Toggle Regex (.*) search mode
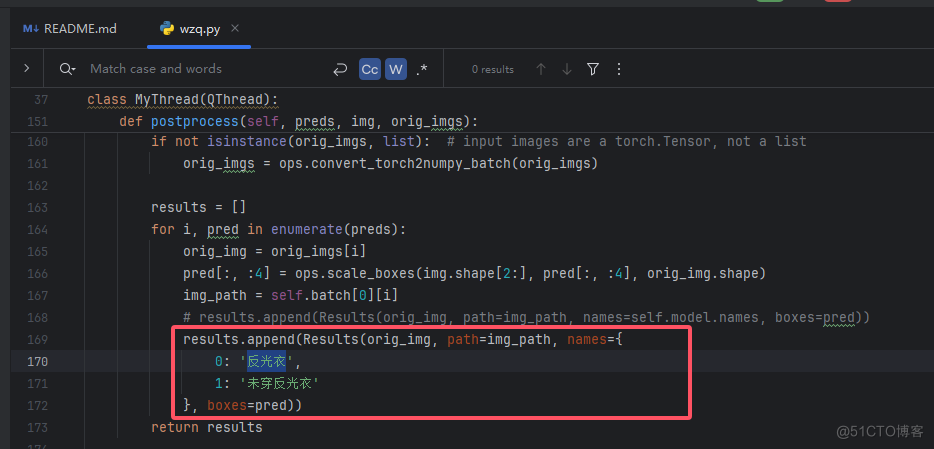The image size is (934, 449). pos(422,69)
